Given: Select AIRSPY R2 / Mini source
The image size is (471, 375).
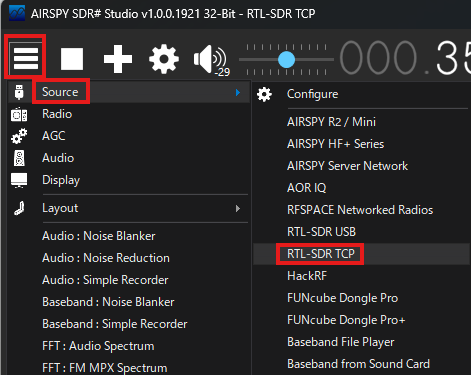Looking at the screenshot, I should point(331,122).
